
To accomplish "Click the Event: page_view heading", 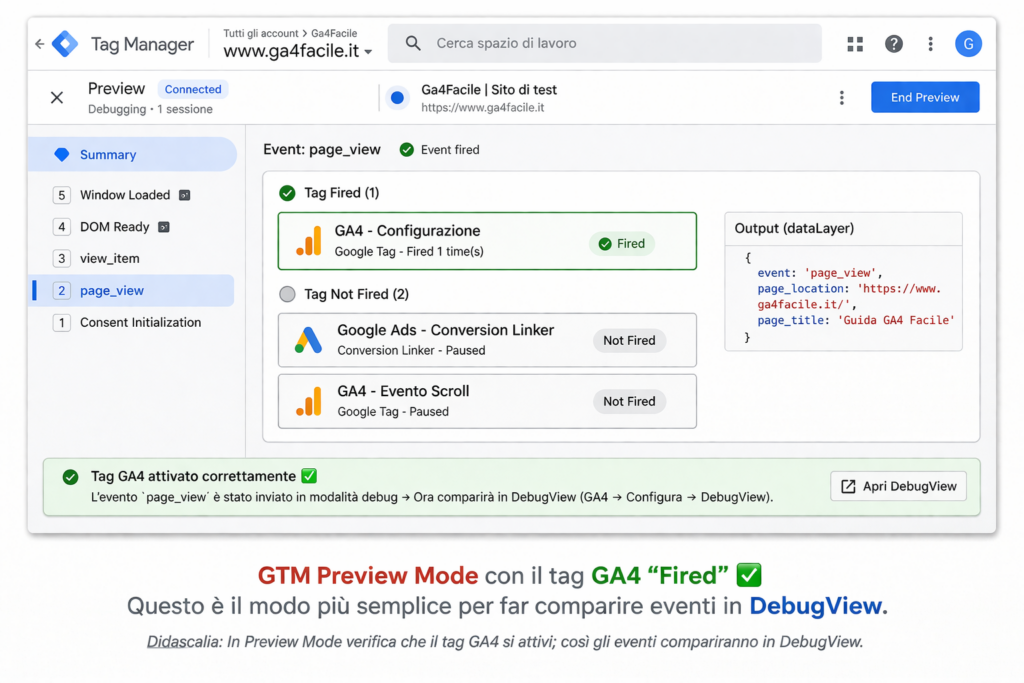I will coord(321,150).
